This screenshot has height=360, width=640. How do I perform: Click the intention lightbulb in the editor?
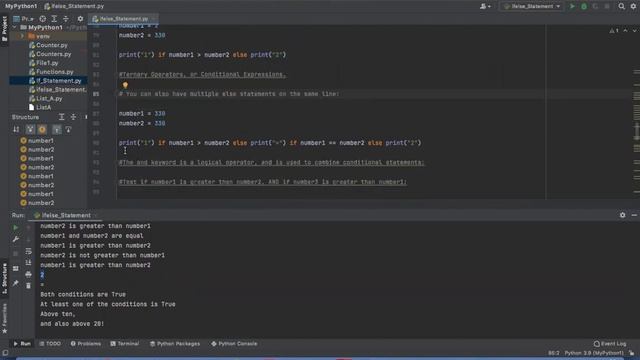click(125, 85)
